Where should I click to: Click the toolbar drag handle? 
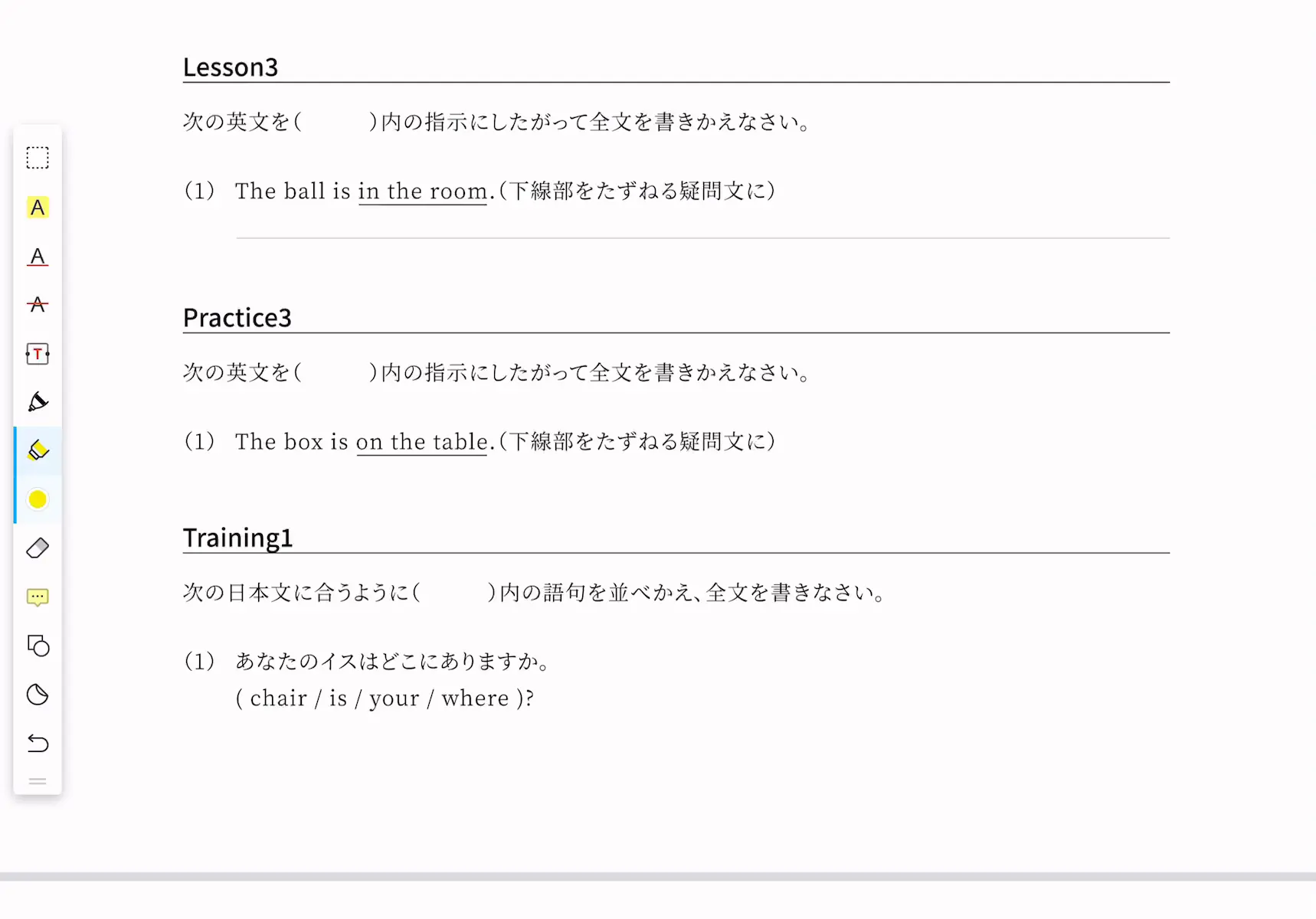click(x=38, y=781)
